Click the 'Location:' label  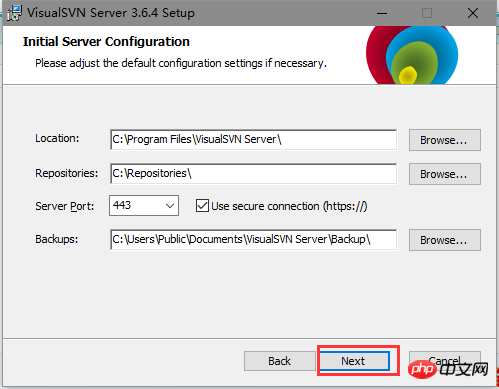(x=57, y=138)
